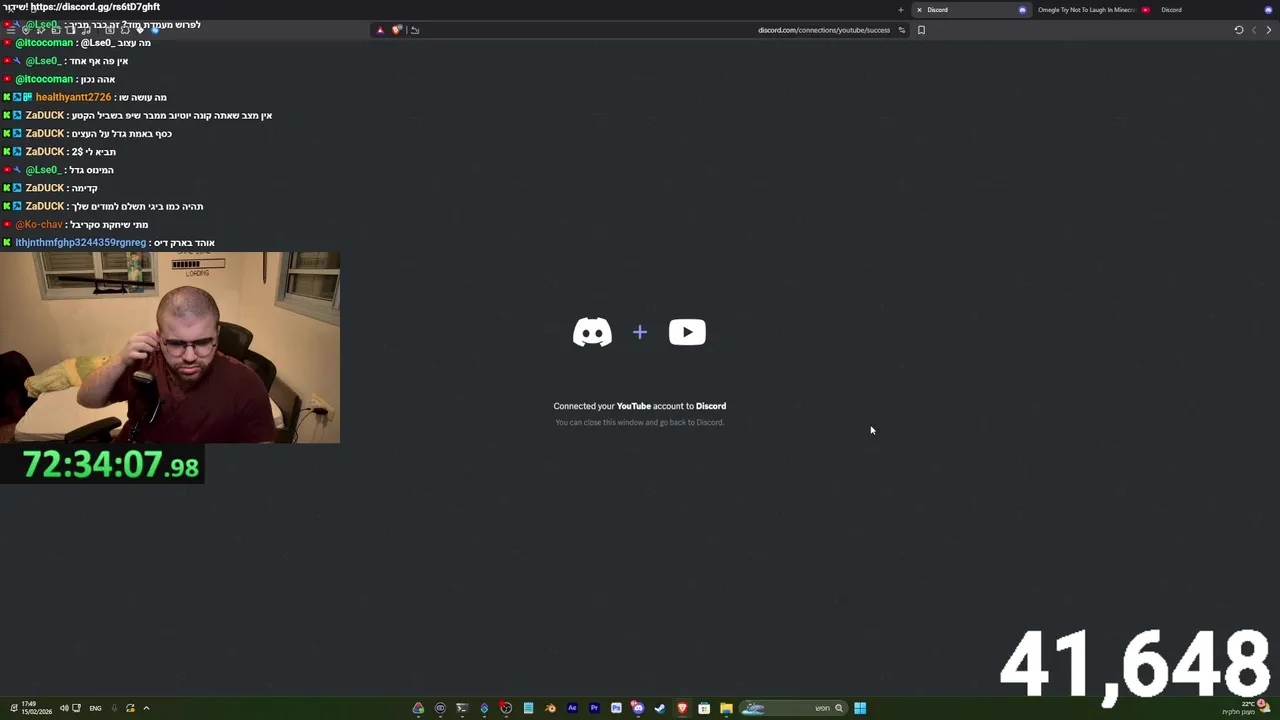The height and width of the screenshot is (720, 1280).
Task: Click 'You can close this window' message
Action: 640,422
